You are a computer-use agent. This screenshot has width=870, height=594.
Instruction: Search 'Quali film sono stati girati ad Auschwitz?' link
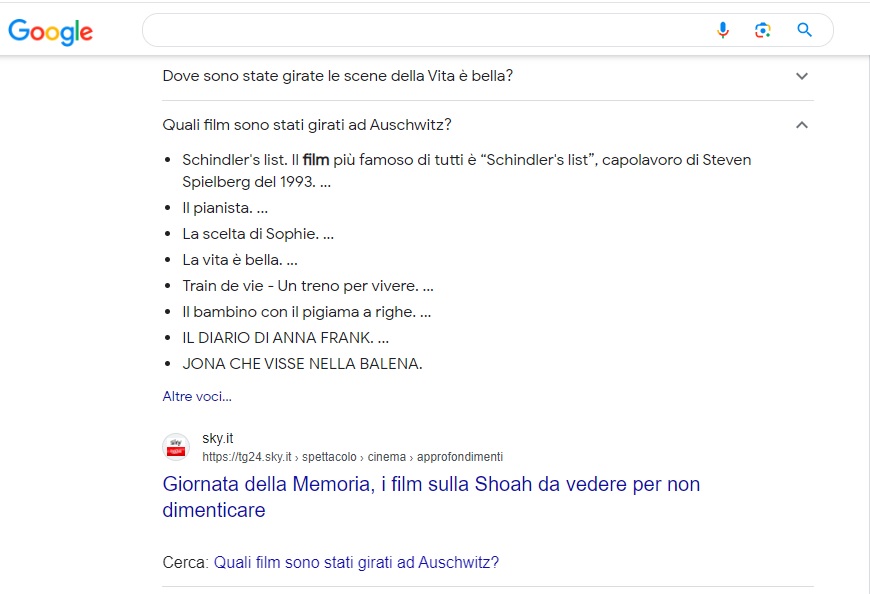coord(356,562)
